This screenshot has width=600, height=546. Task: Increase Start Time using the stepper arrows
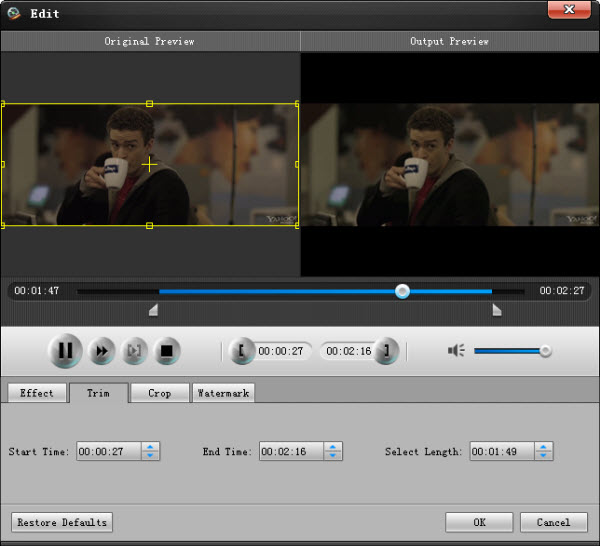point(150,447)
